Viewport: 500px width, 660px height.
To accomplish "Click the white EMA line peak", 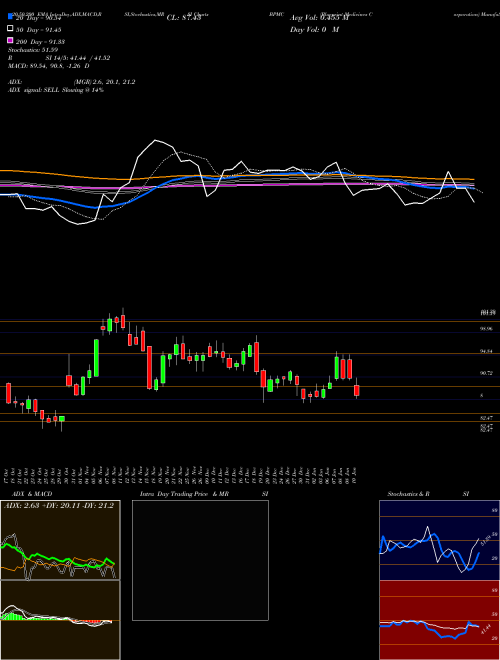I will pyautogui.click(x=156, y=141).
